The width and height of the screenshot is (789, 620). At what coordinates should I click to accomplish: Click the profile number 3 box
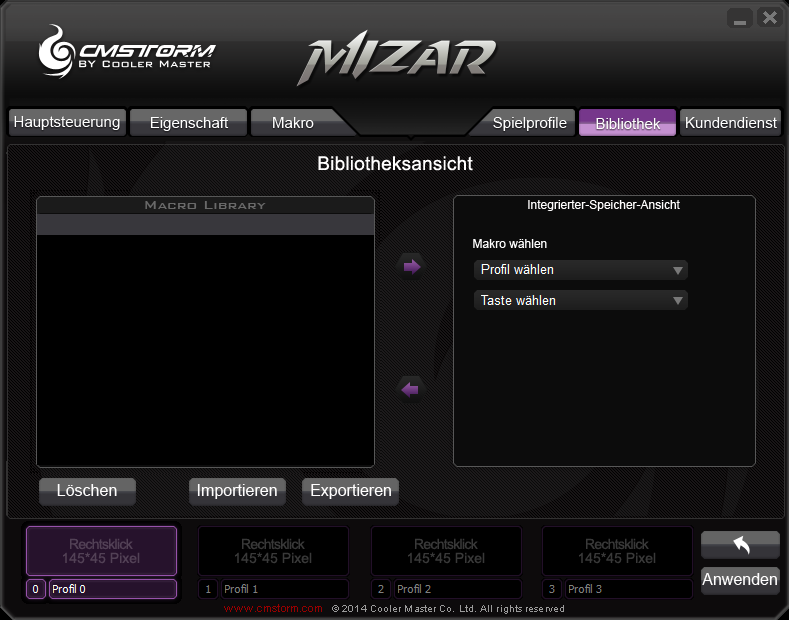coord(552,589)
